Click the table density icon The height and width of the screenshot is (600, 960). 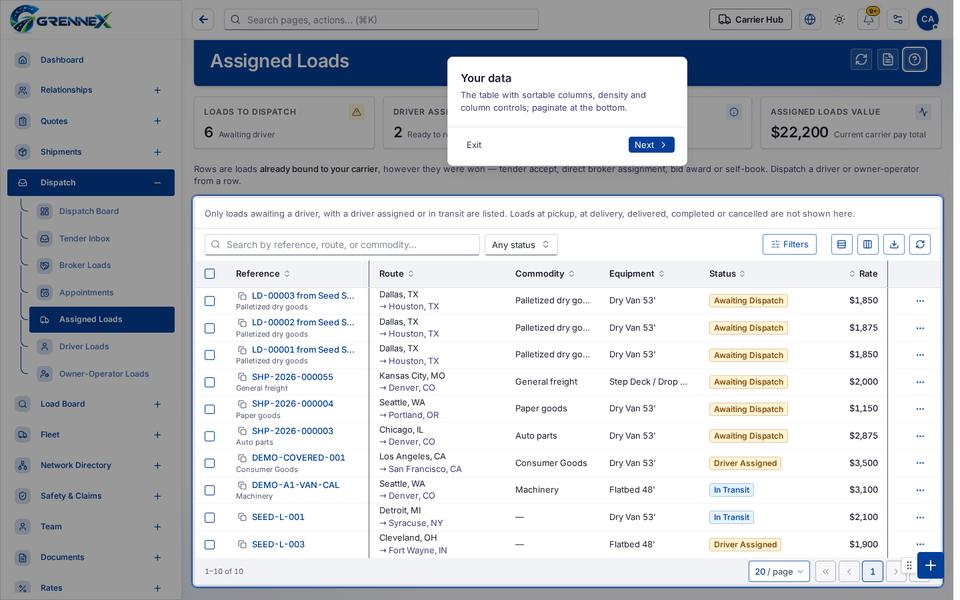[x=841, y=244]
